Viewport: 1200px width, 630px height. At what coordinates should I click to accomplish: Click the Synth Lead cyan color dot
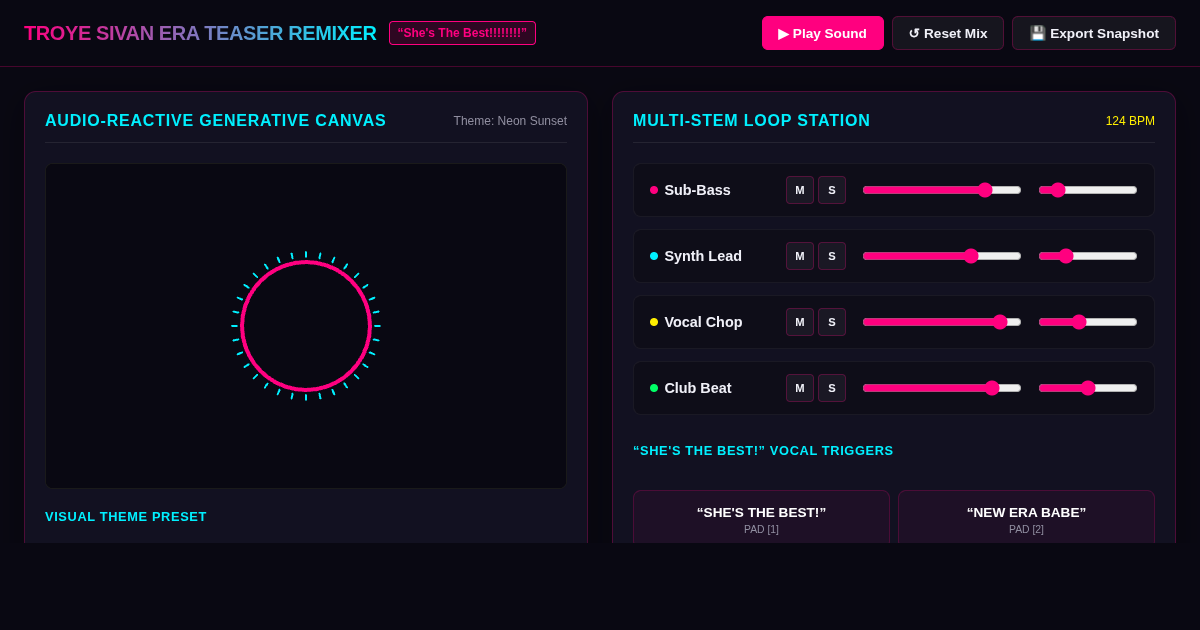(654, 256)
